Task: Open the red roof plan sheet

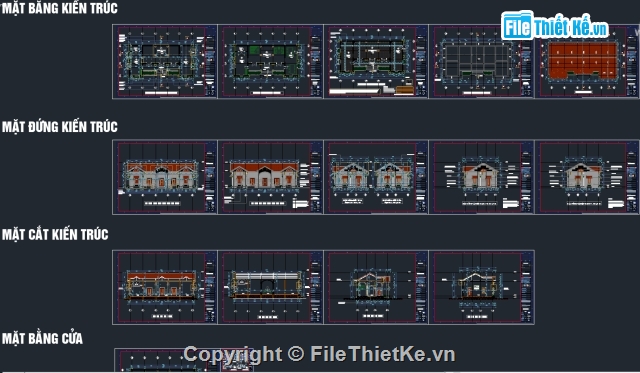Action: [x=587, y=62]
